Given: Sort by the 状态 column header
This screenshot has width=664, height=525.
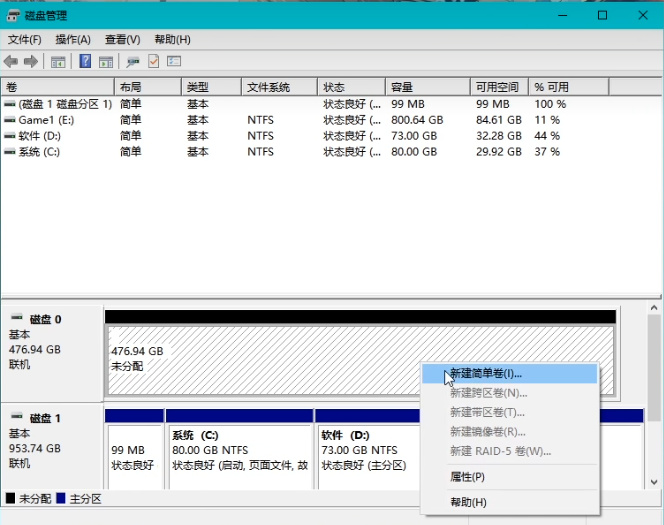Looking at the screenshot, I should pyautogui.click(x=351, y=87).
